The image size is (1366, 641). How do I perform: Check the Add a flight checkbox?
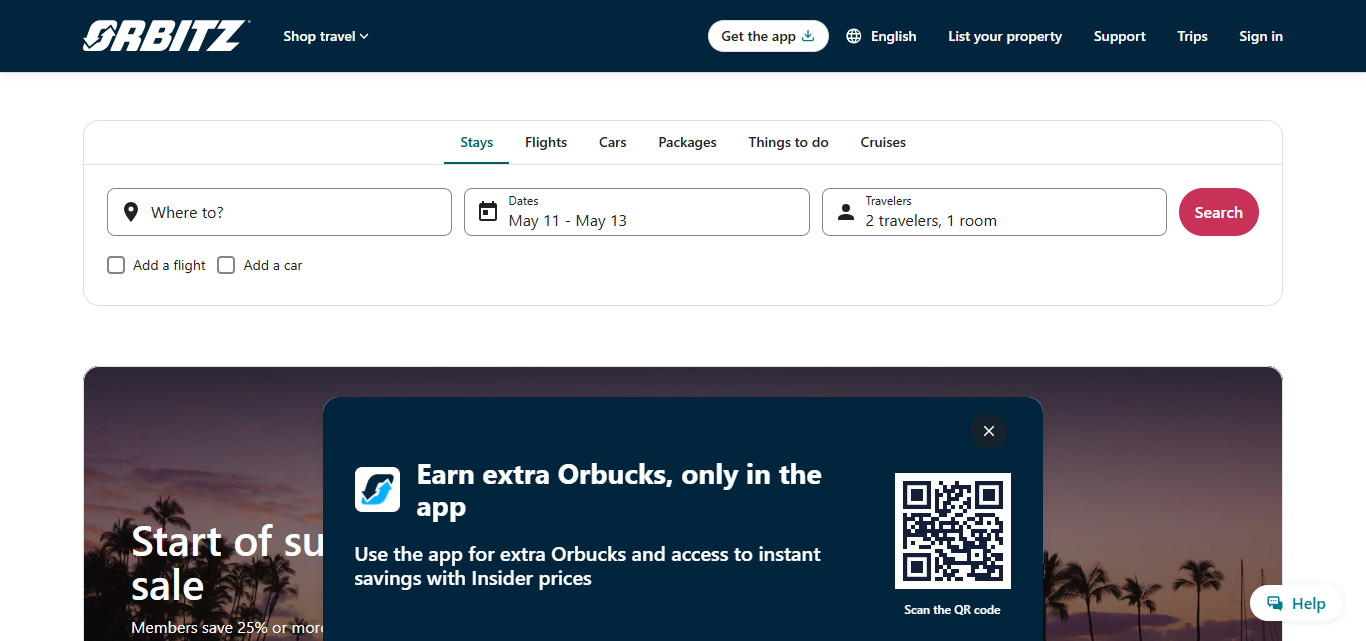coord(116,265)
